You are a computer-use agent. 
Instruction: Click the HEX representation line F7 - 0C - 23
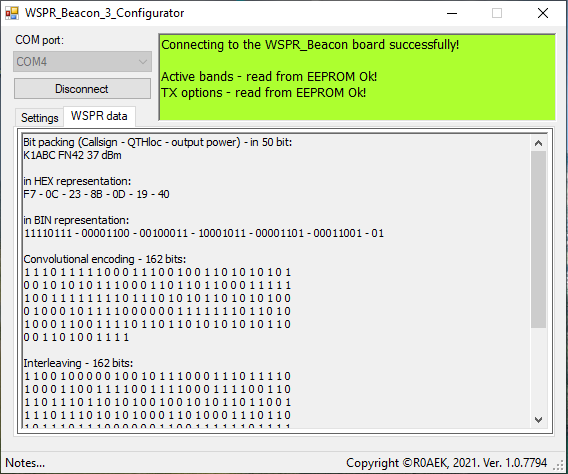click(x=96, y=194)
